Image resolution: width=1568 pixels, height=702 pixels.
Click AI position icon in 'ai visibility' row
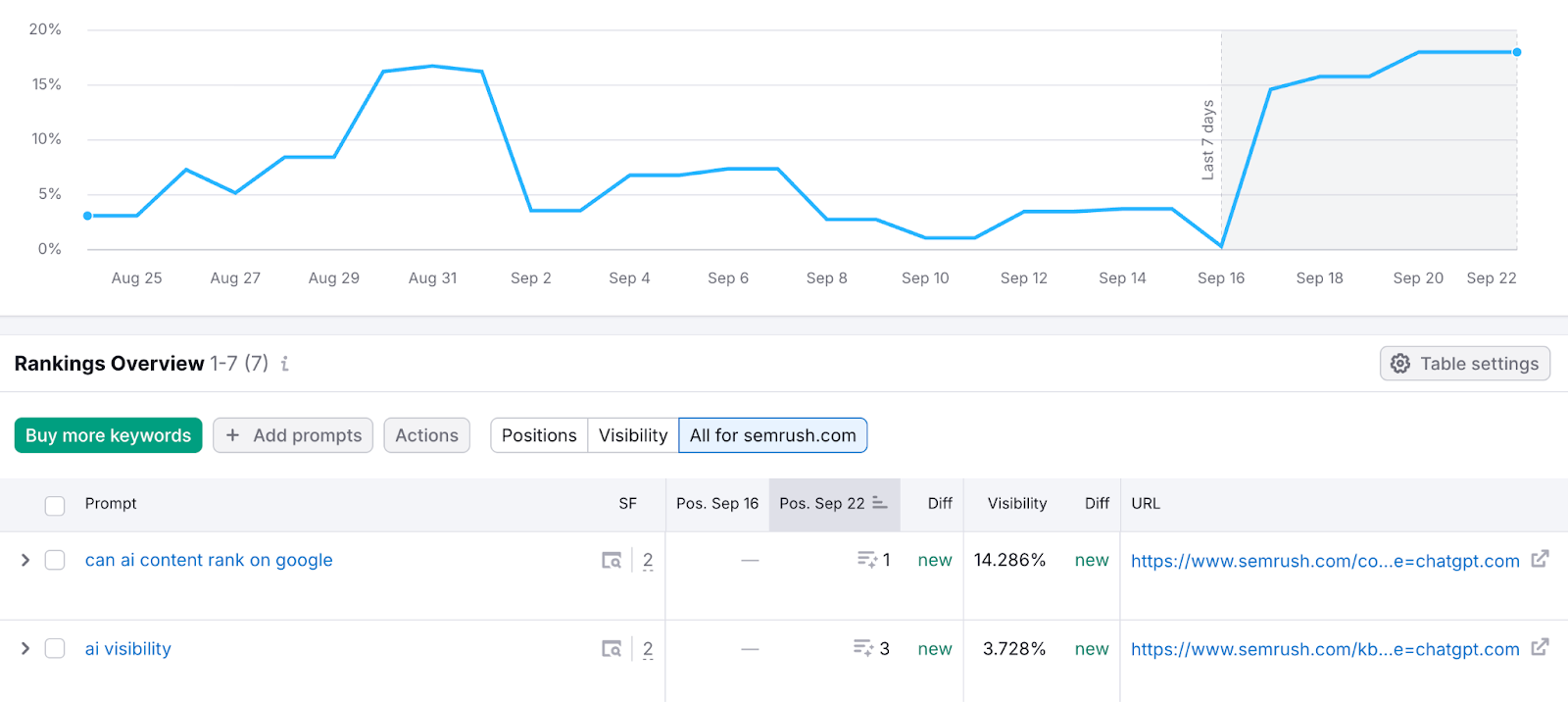(x=863, y=648)
